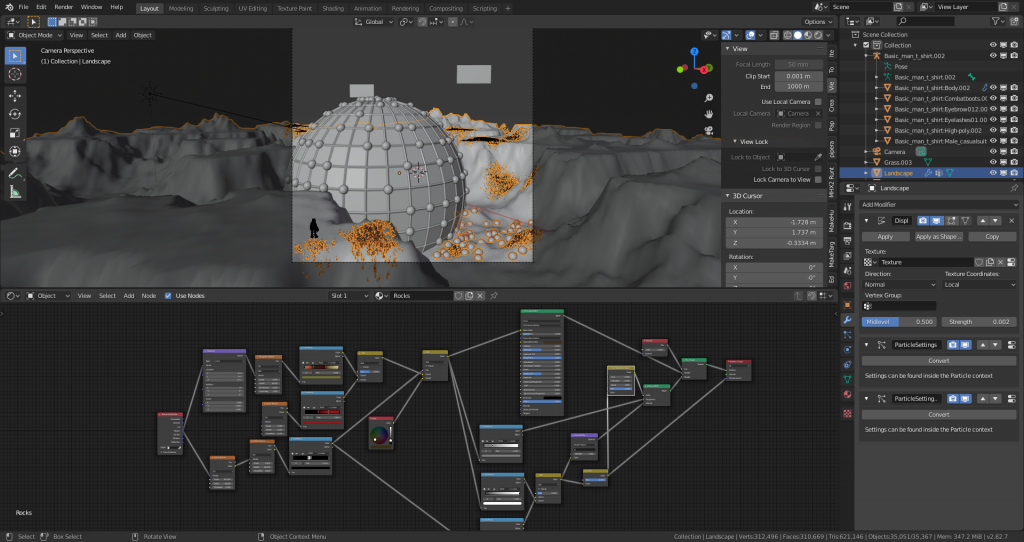This screenshot has height=542, width=1024.
Task: Open the Object Mode dropdown
Action: 37,35
